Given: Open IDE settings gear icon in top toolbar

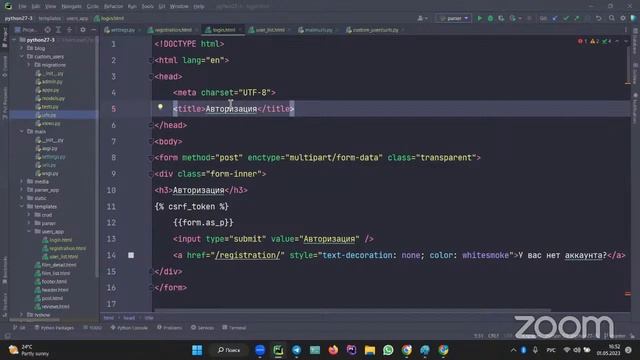Looking at the screenshot, I should point(622,18).
